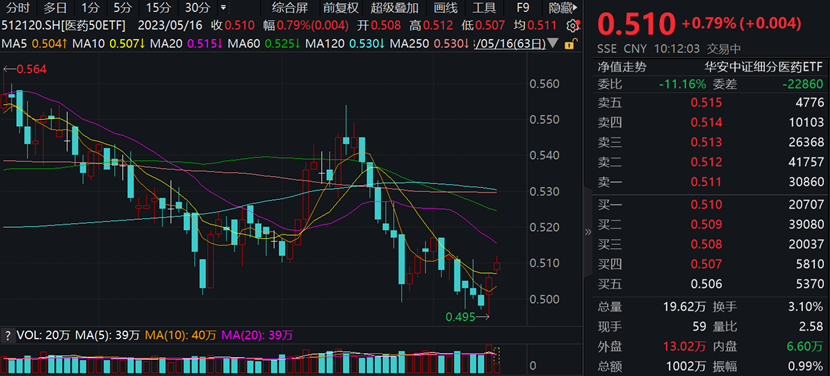Open the 前复权 adjustment selector
Screen dimensions: 830x376
point(341,8)
